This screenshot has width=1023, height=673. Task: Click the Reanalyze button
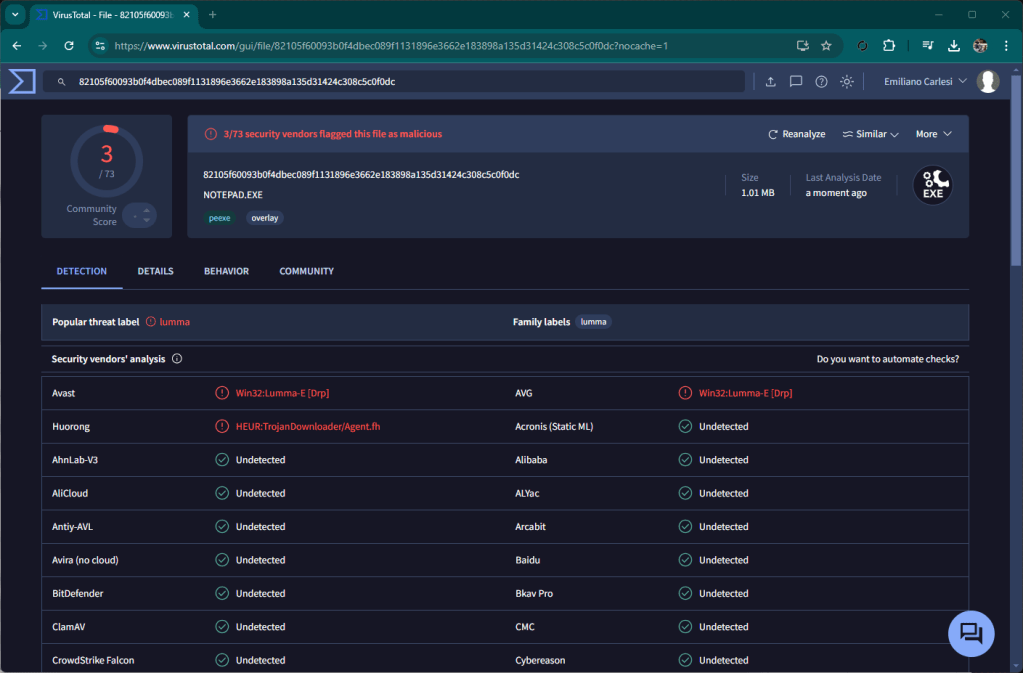(x=796, y=134)
